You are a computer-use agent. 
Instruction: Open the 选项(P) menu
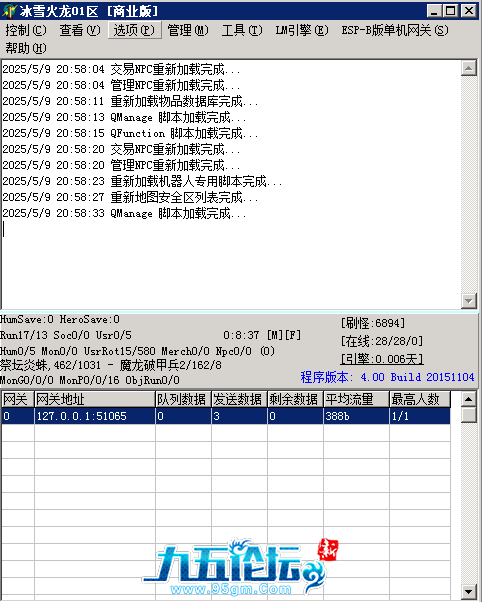coord(134,30)
